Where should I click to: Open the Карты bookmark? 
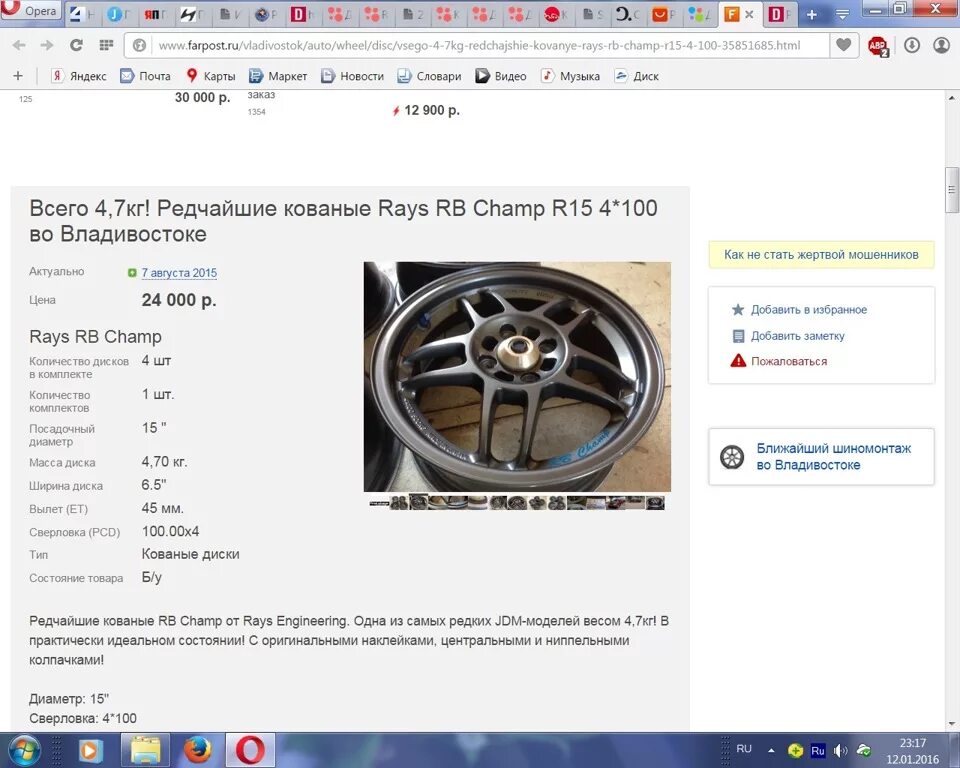point(211,76)
